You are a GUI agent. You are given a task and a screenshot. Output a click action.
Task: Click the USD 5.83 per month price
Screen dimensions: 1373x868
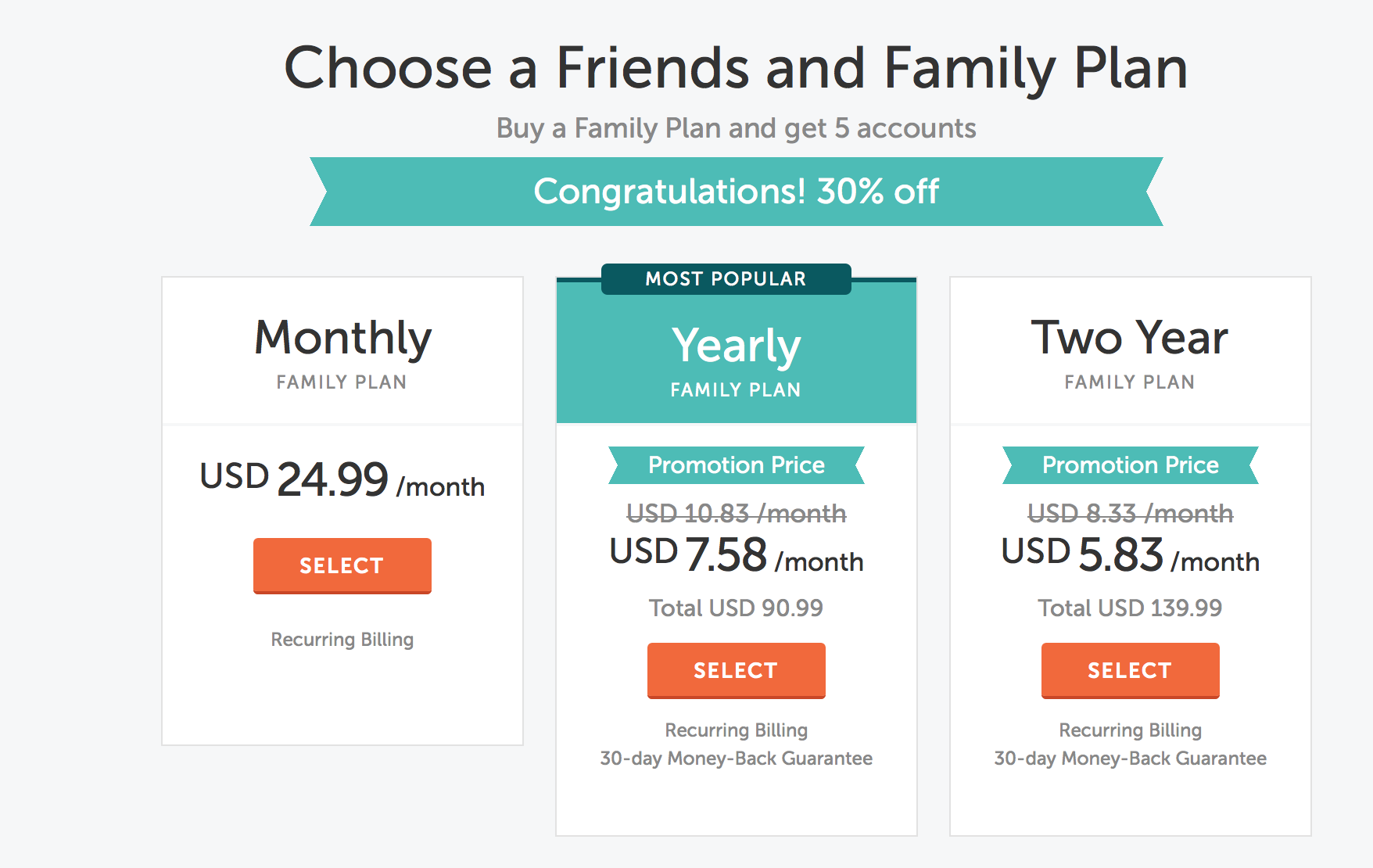pyautogui.click(x=1130, y=554)
